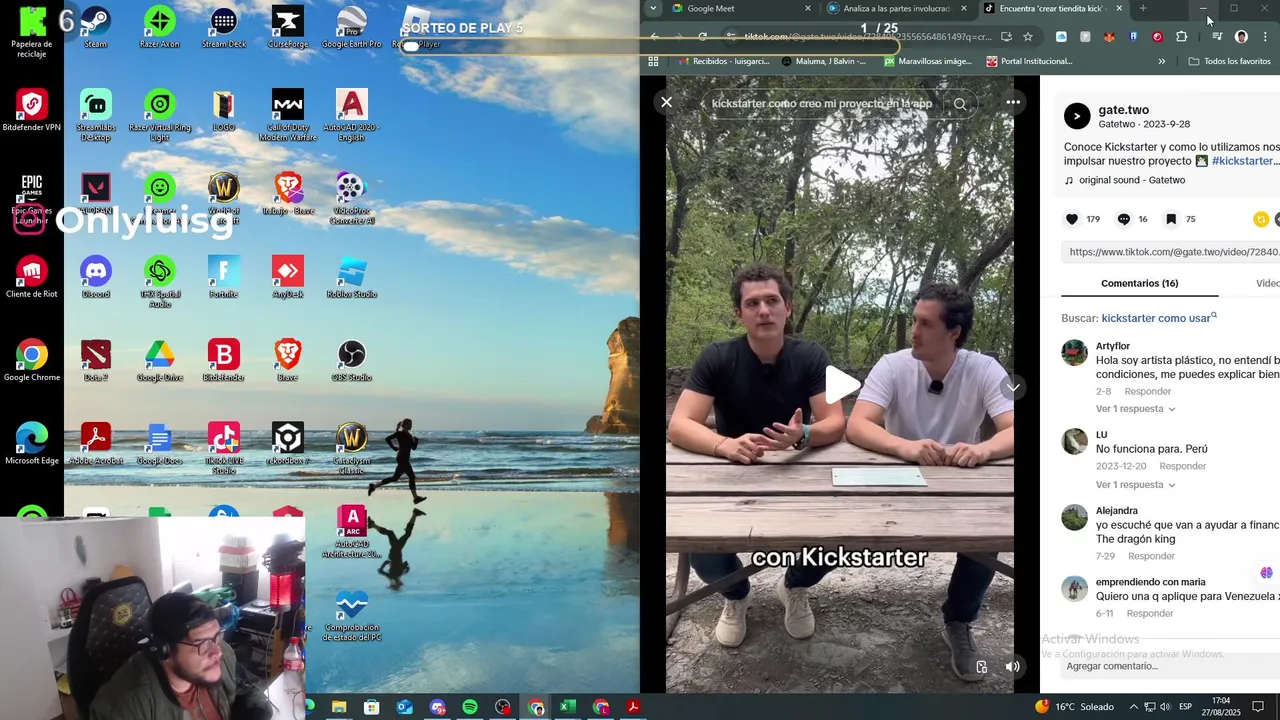Open the Google Earth Pro desktop icon
The image size is (1280, 720).
(351, 27)
